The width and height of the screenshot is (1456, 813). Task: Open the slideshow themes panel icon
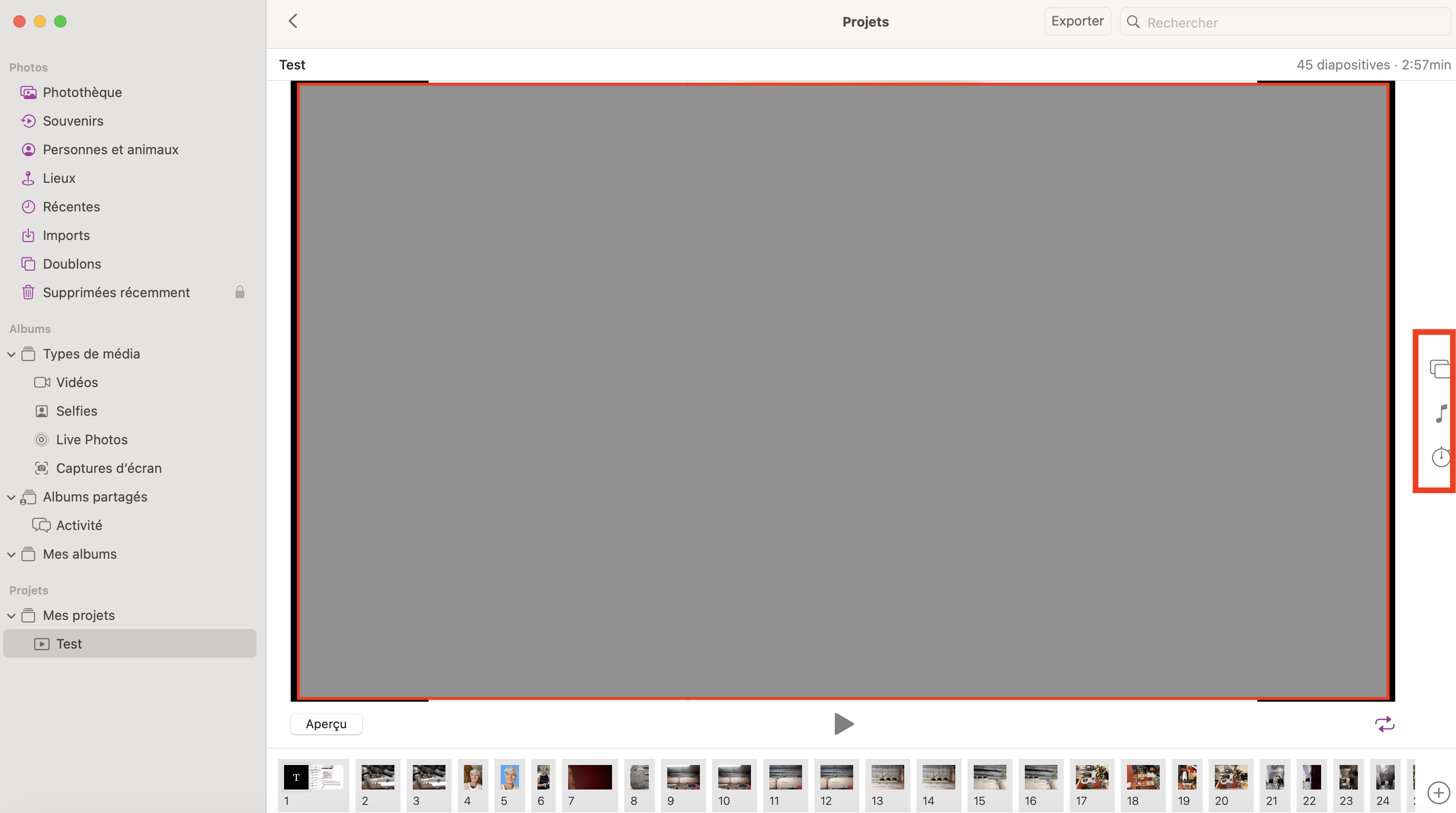[1440, 368]
